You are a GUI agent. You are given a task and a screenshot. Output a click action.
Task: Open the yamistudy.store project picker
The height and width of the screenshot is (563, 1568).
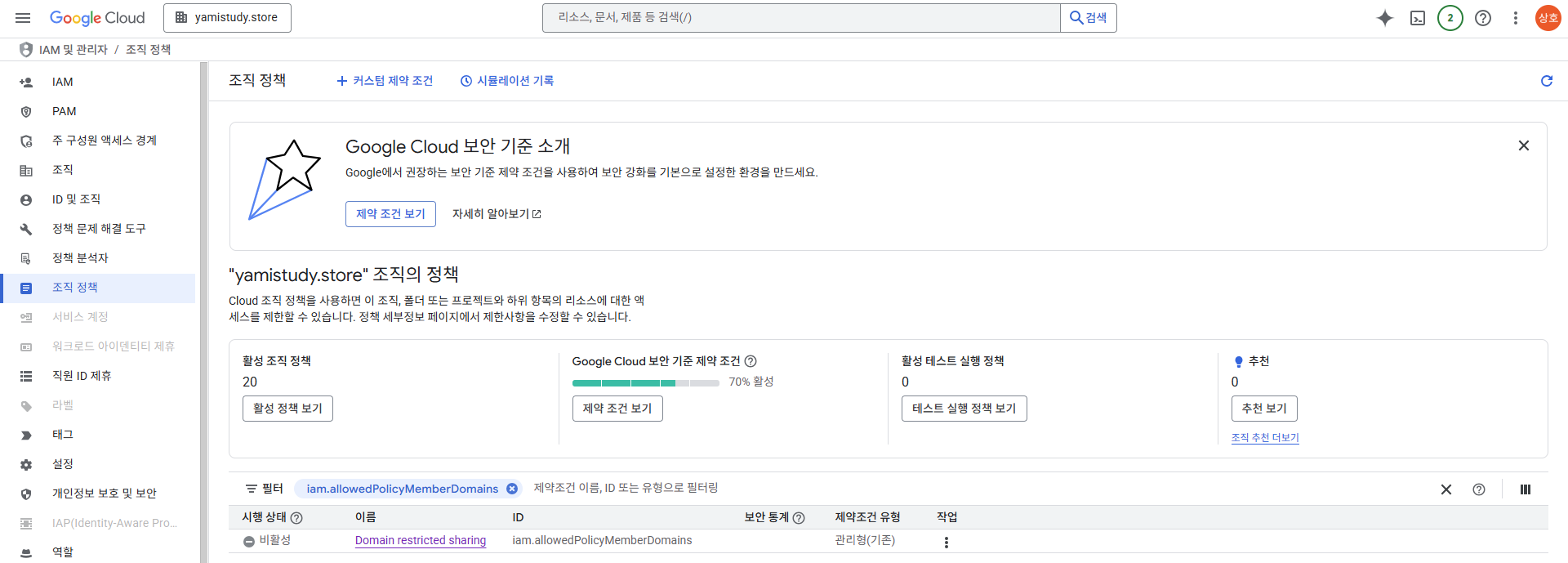(227, 17)
